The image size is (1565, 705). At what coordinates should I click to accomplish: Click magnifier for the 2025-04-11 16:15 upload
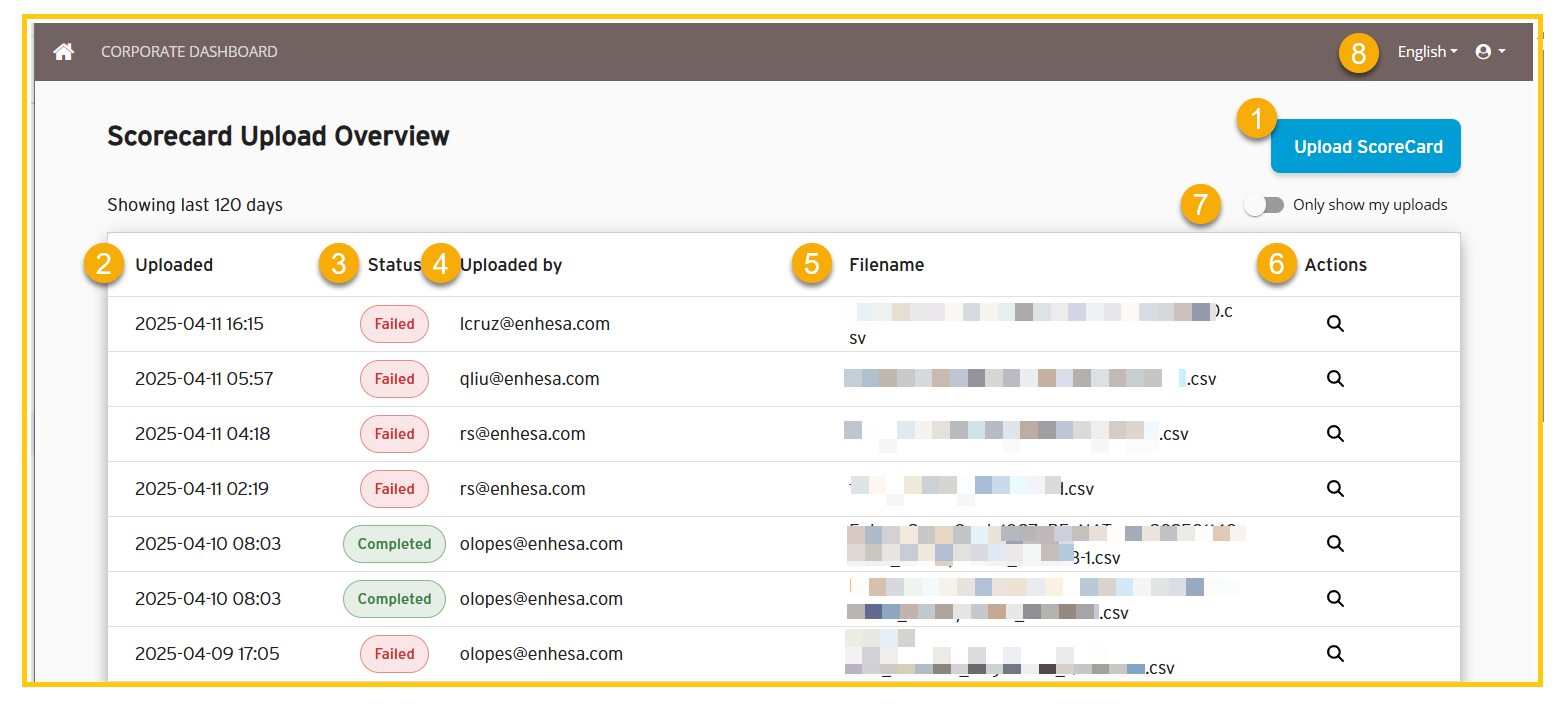pyautogui.click(x=1335, y=323)
